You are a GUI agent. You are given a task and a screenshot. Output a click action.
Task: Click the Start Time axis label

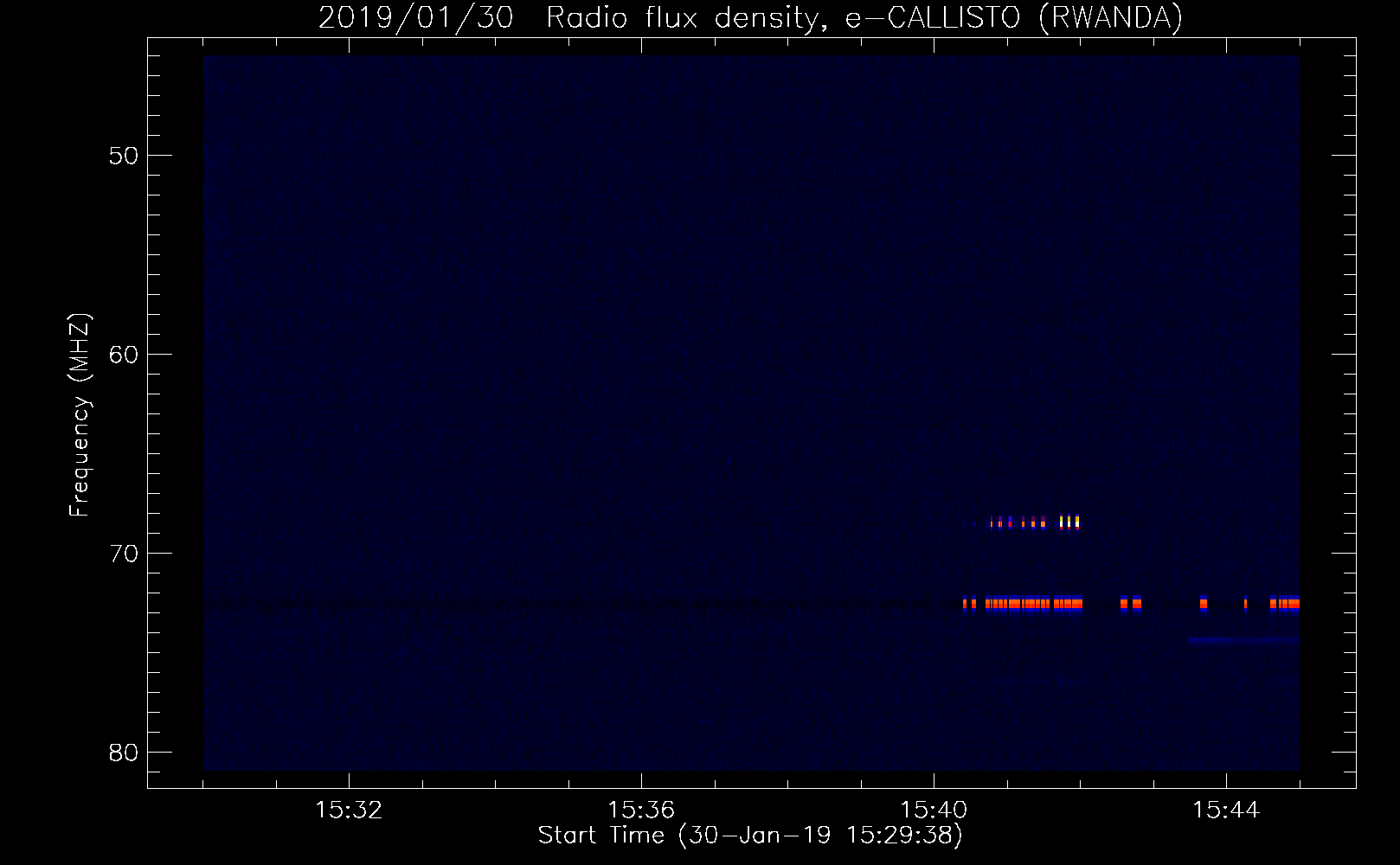pos(750,836)
